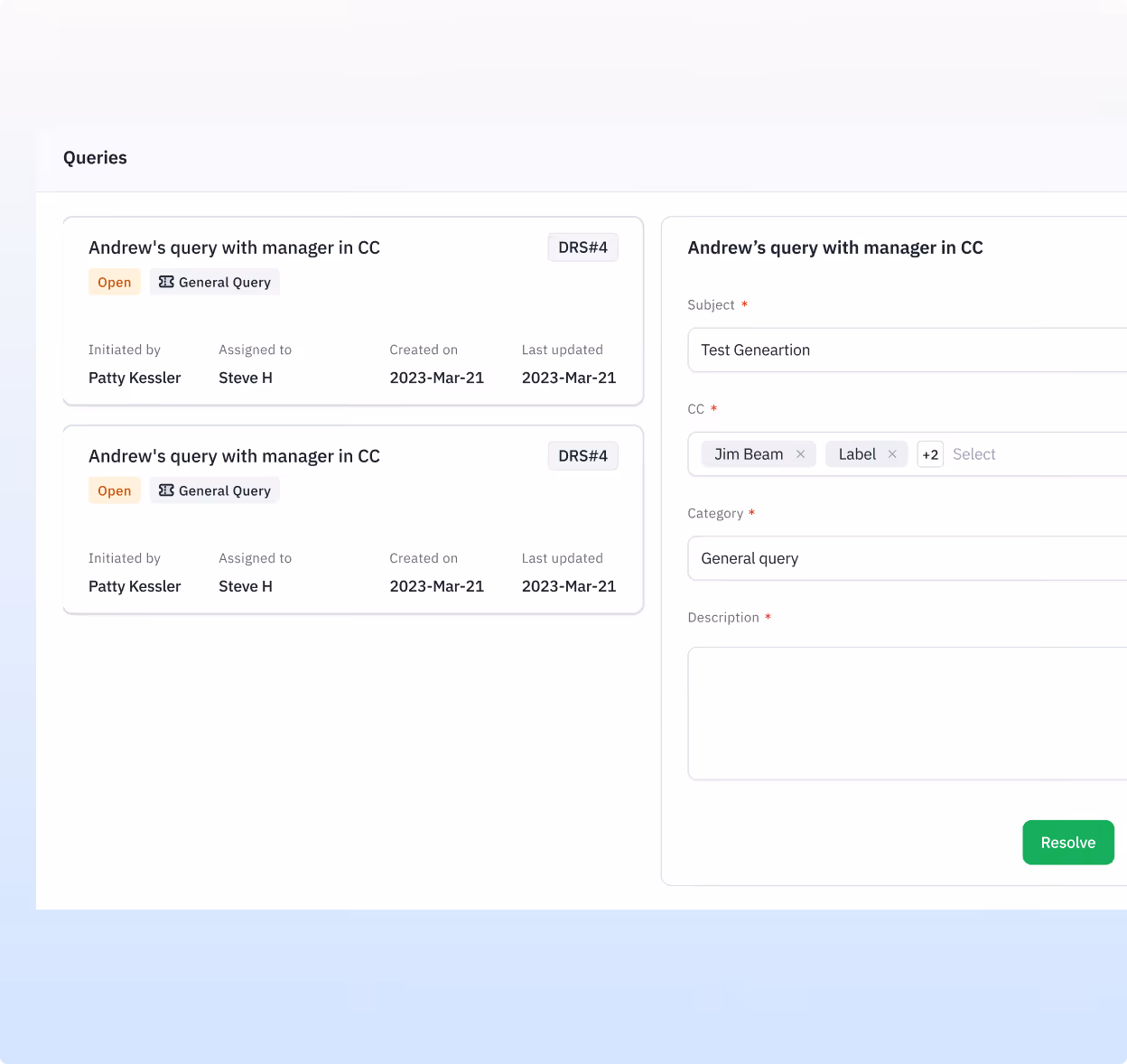Select General Query tag text on first card
This screenshot has height=1064, width=1127.
tap(225, 282)
